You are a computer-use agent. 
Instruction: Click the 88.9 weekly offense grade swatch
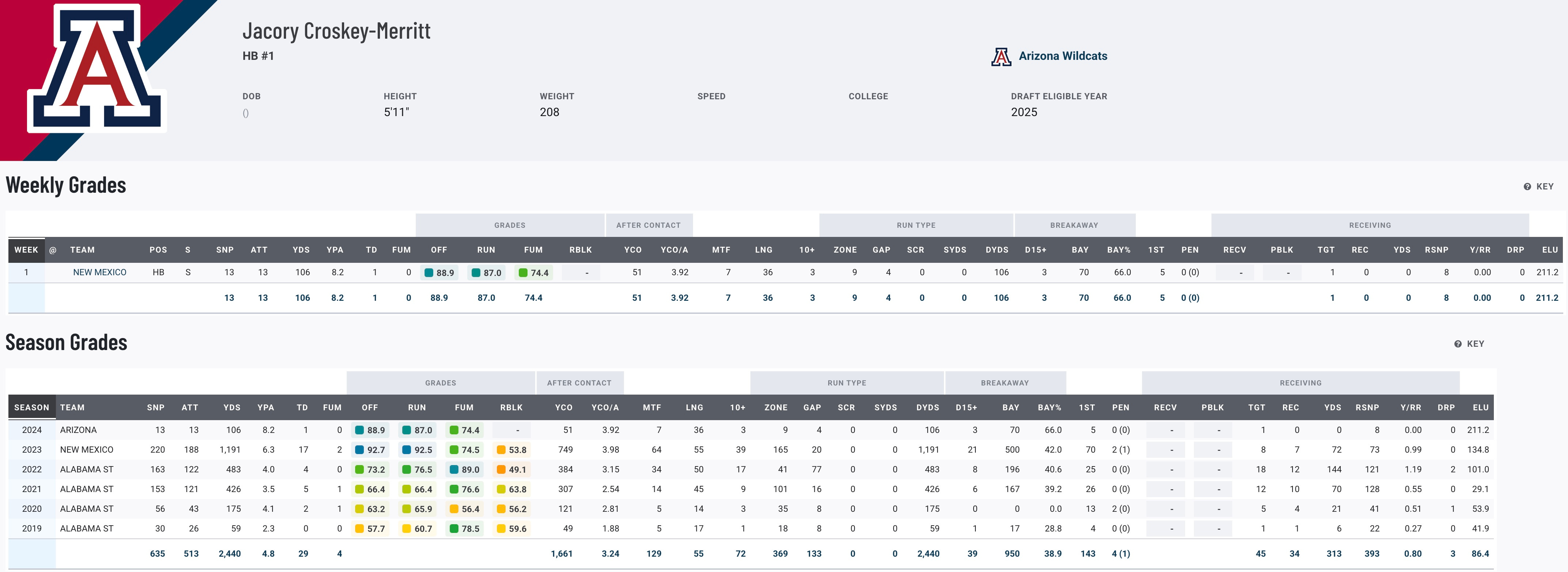tap(429, 273)
